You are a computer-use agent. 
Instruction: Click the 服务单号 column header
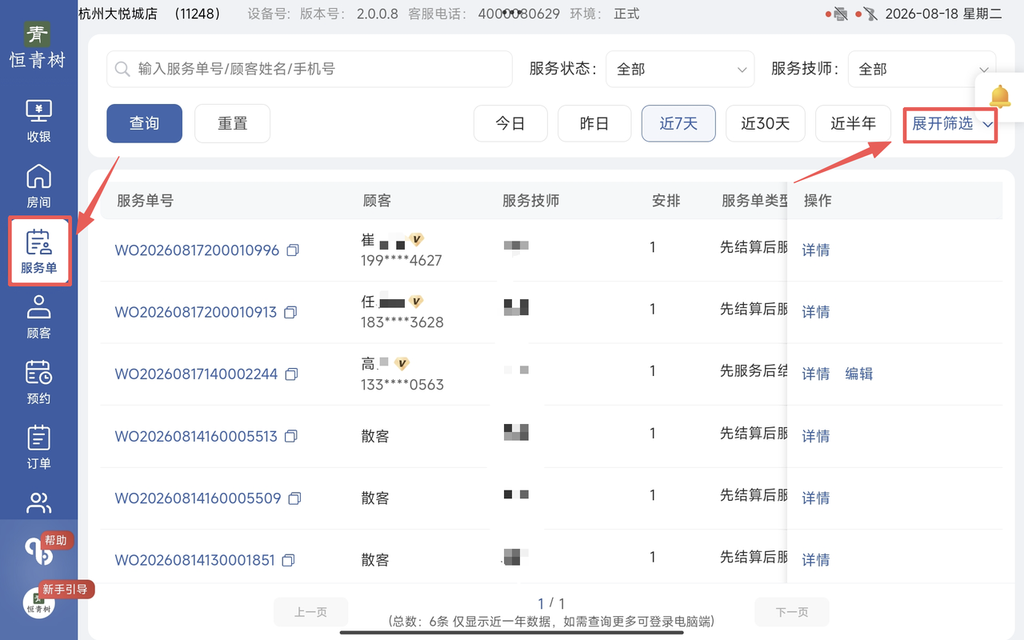[x=145, y=200]
